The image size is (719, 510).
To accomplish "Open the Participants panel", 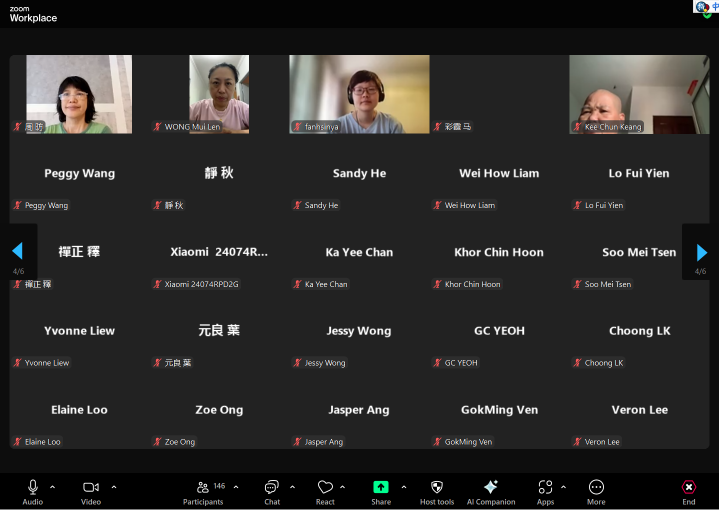I will click(x=203, y=488).
